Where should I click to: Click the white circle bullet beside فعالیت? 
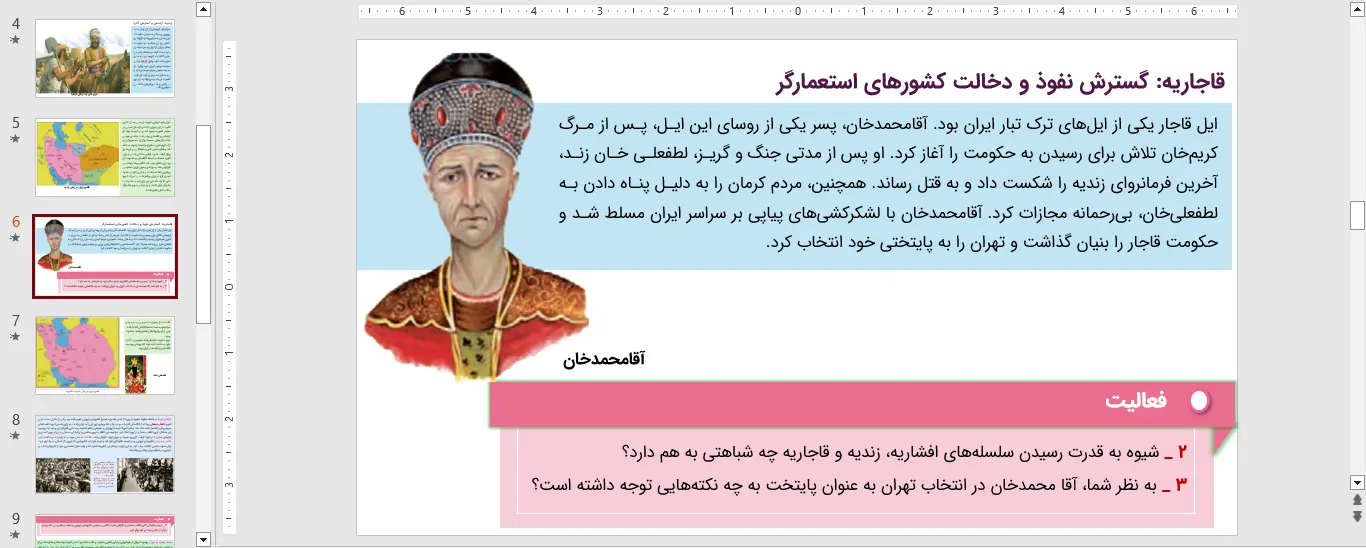tap(1200, 401)
